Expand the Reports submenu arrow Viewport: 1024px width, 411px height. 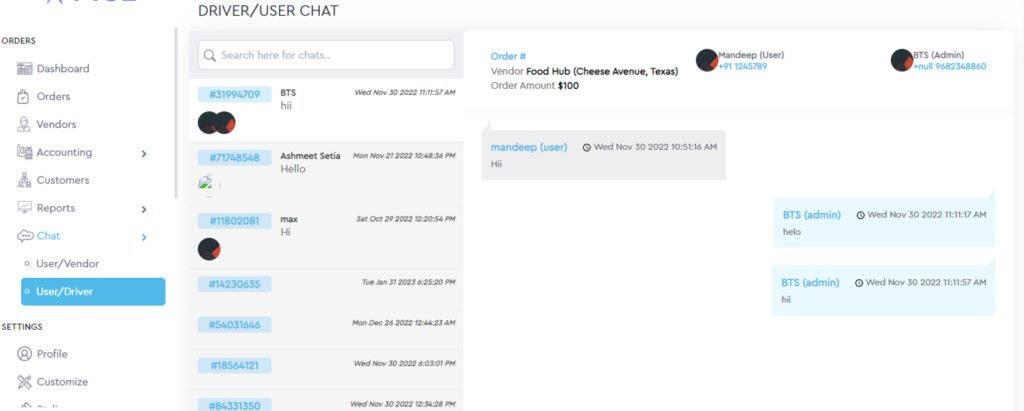click(x=144, y=209)
